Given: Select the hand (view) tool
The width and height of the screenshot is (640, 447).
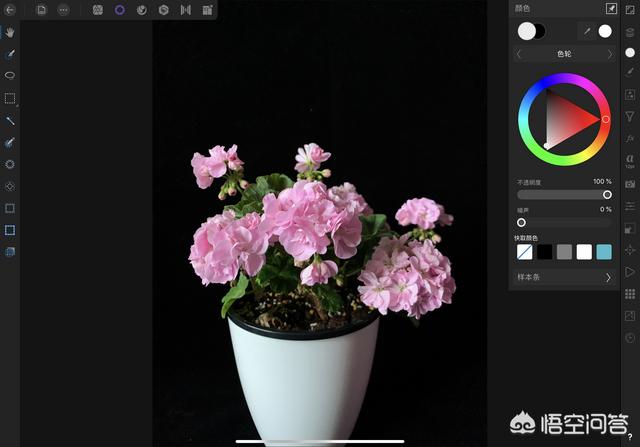Looking at the screenshot, I should (x=10, y=32).
